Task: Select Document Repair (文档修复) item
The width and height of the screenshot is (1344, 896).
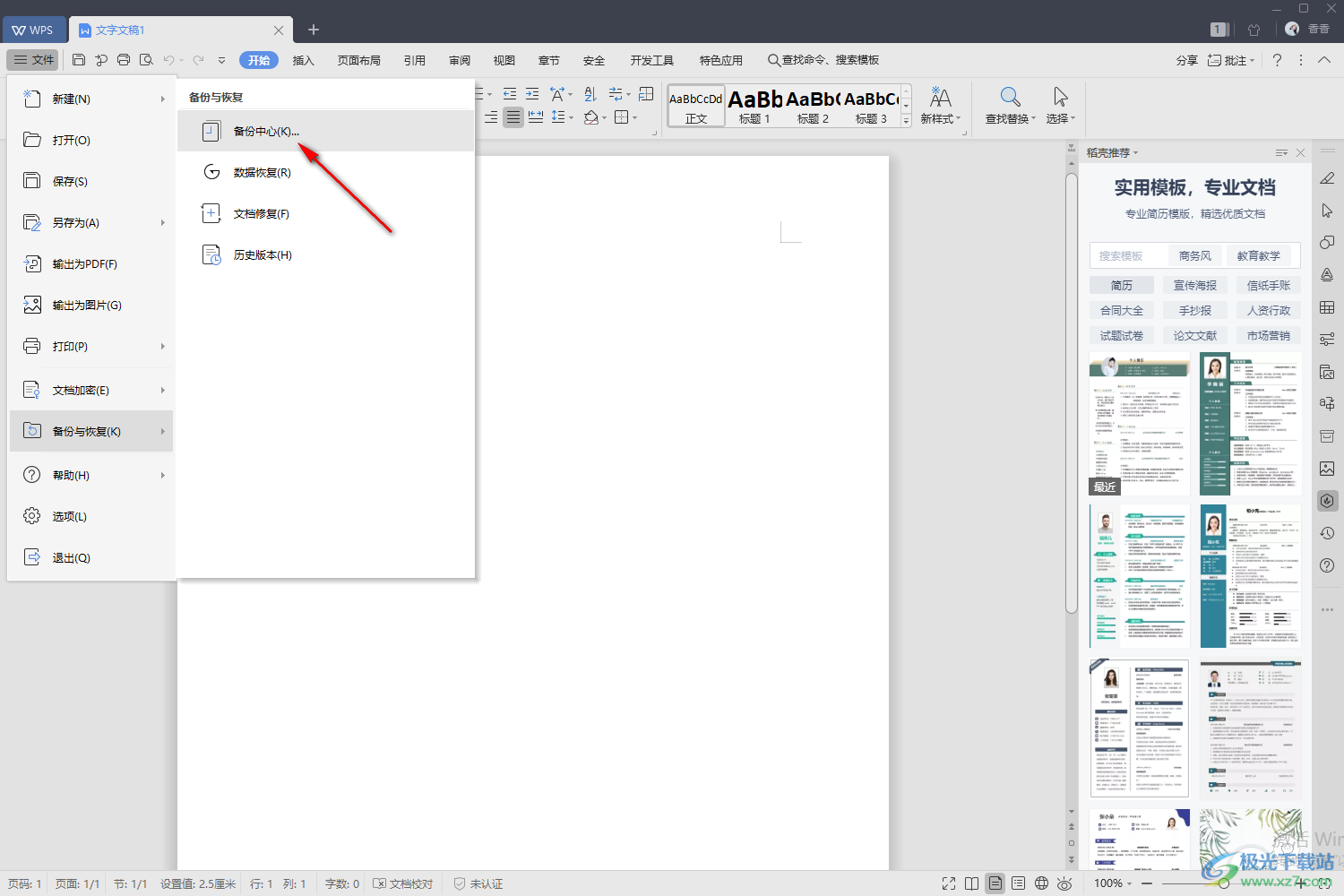Action: (x=325, y=213)
